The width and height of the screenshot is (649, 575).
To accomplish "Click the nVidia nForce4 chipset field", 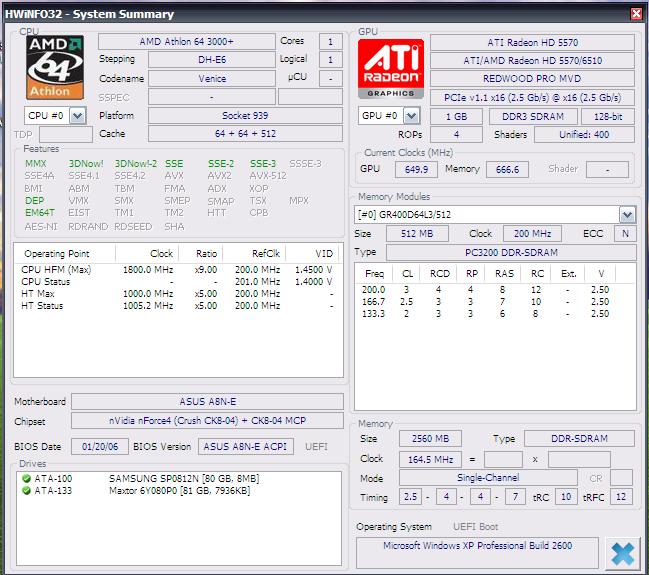I will click(207, 421).
